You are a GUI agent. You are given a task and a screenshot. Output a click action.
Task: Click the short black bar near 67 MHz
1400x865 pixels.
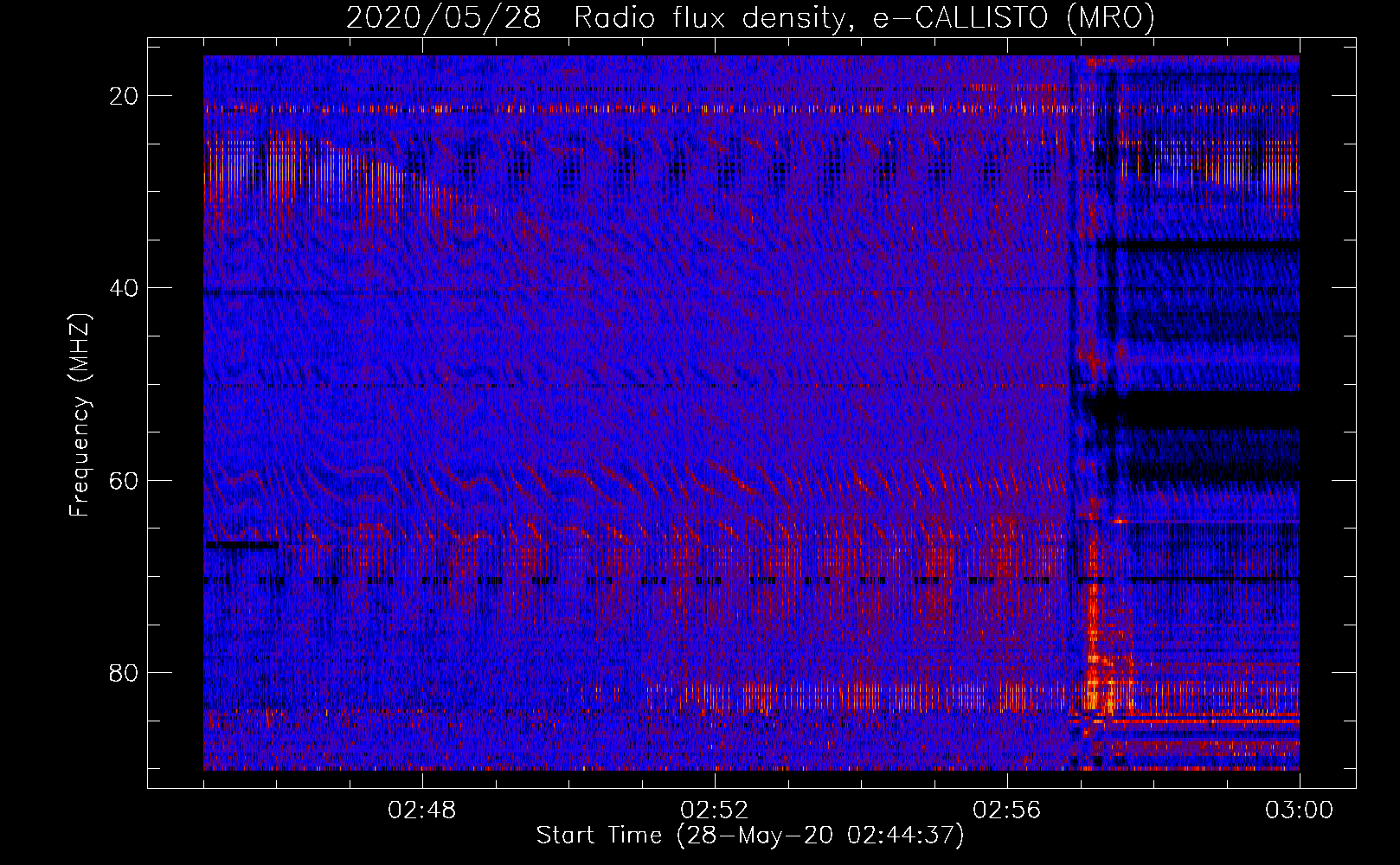[x=241, y=545]
